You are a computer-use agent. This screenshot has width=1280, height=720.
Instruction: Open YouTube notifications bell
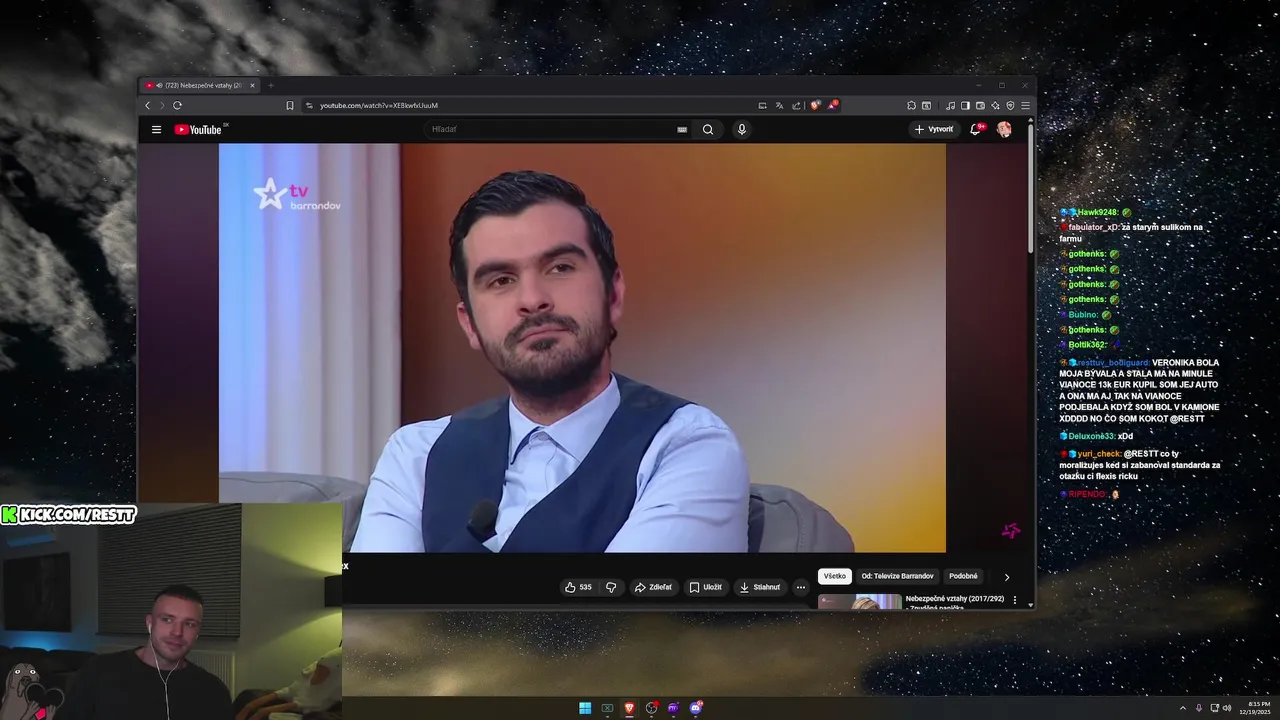[976, 129]
